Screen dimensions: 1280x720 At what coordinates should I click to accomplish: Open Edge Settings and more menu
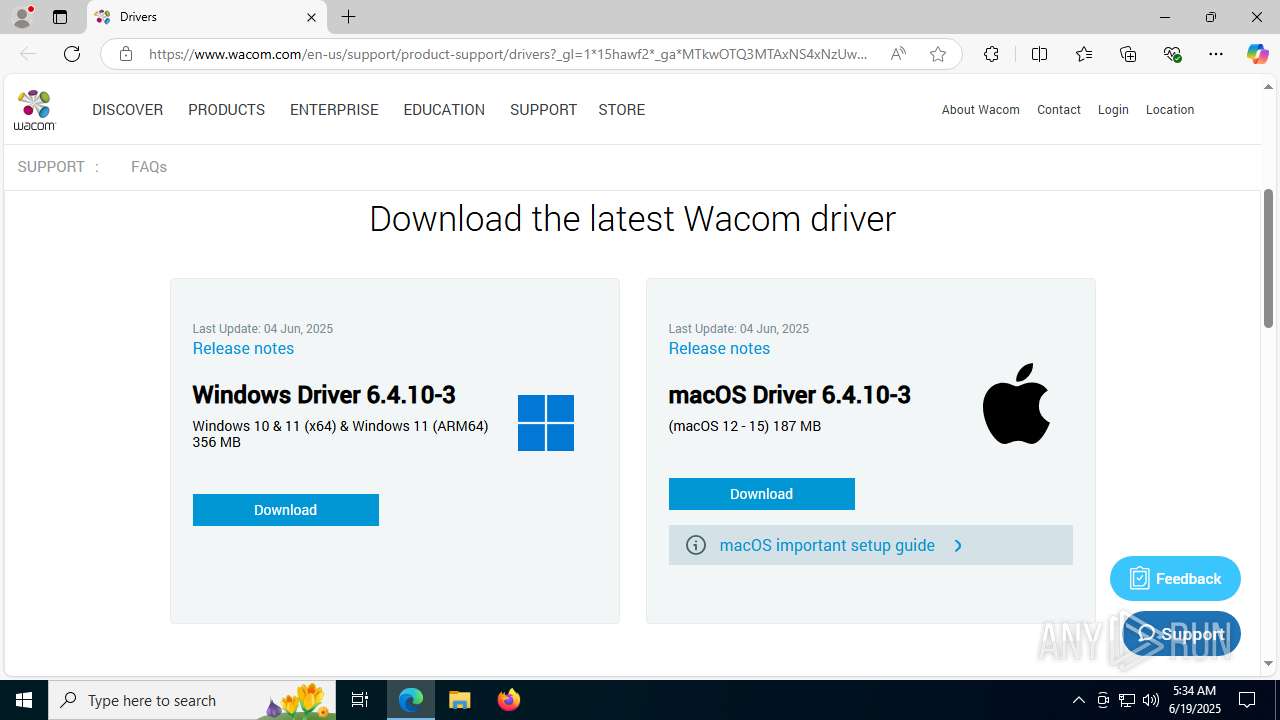coord(1216,54)
